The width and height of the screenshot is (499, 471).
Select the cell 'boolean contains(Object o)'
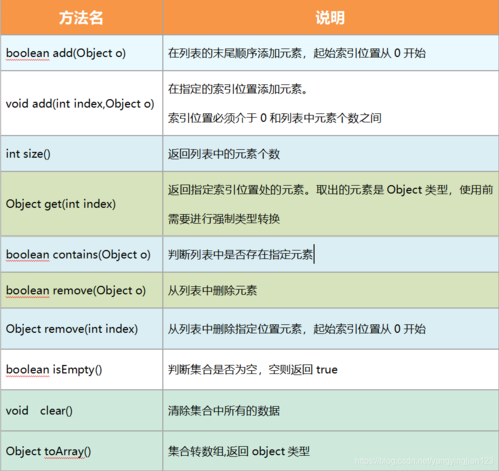pyautogui.click(x=82, y=255)
